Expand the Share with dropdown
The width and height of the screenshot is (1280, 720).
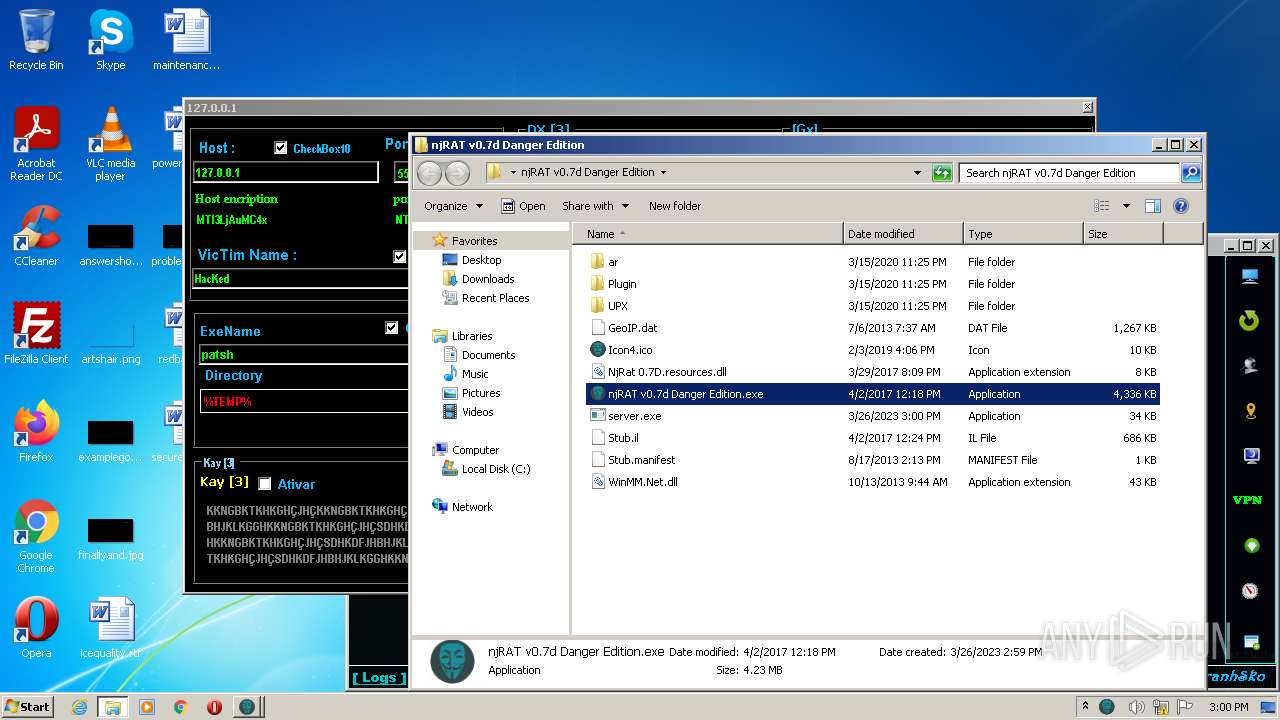[596, 206]
